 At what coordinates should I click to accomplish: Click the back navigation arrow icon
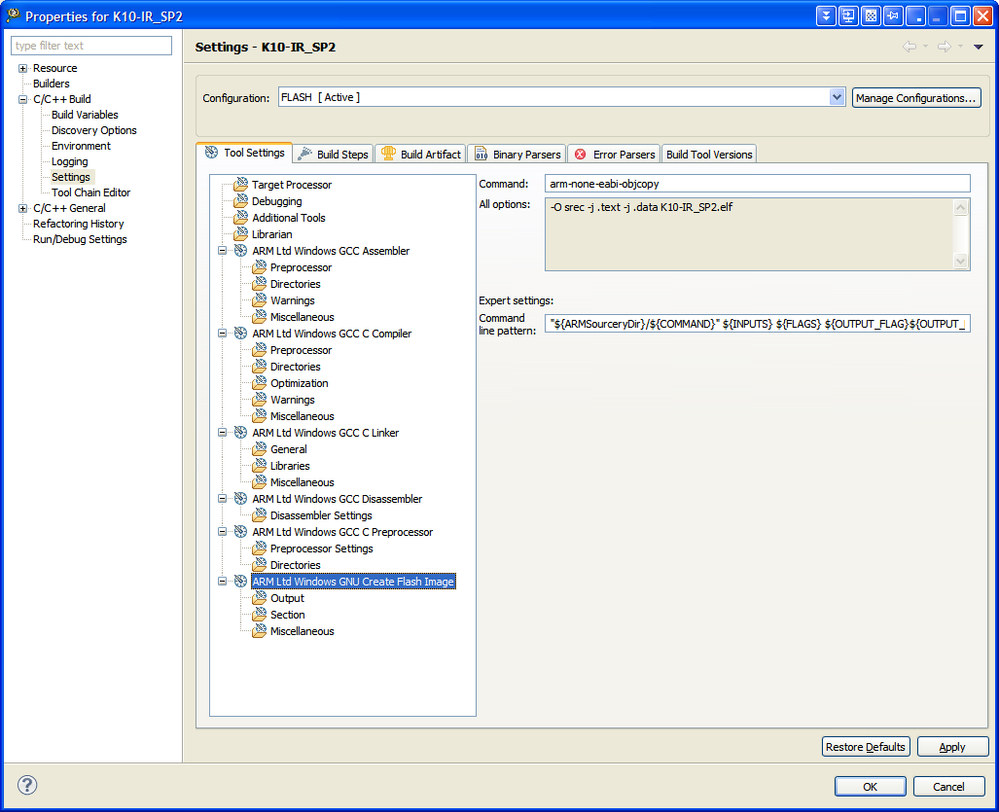point(910,47)
